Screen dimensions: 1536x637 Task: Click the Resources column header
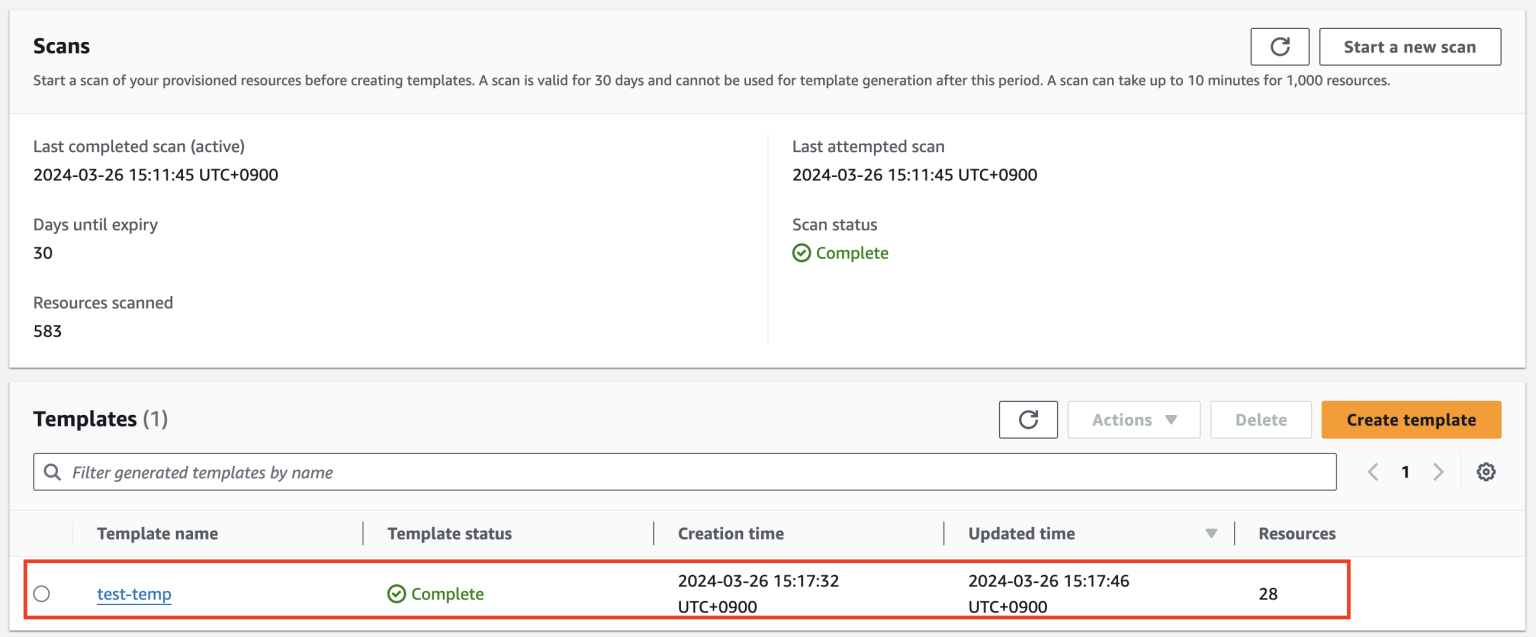click(1296, 533)
